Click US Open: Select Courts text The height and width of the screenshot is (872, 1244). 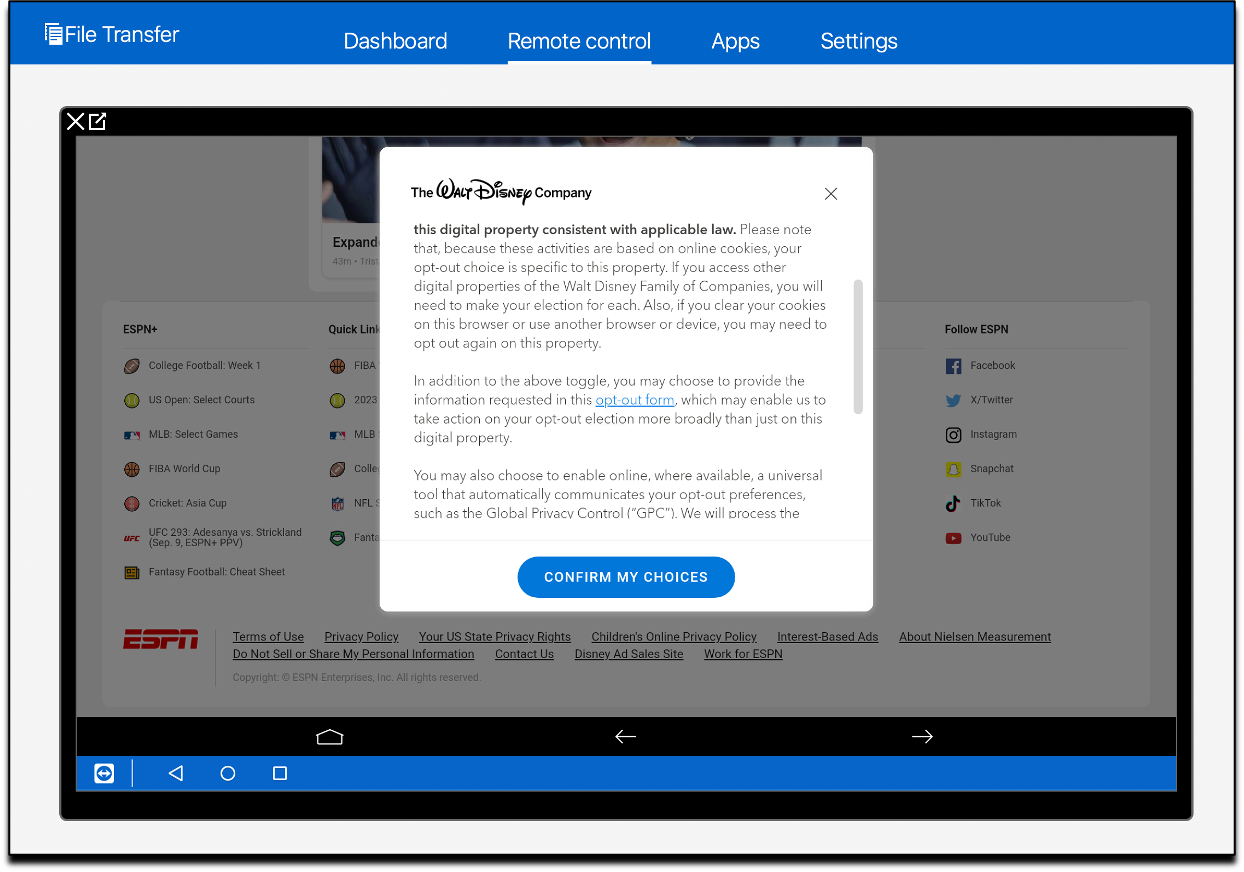click(202, 400)
